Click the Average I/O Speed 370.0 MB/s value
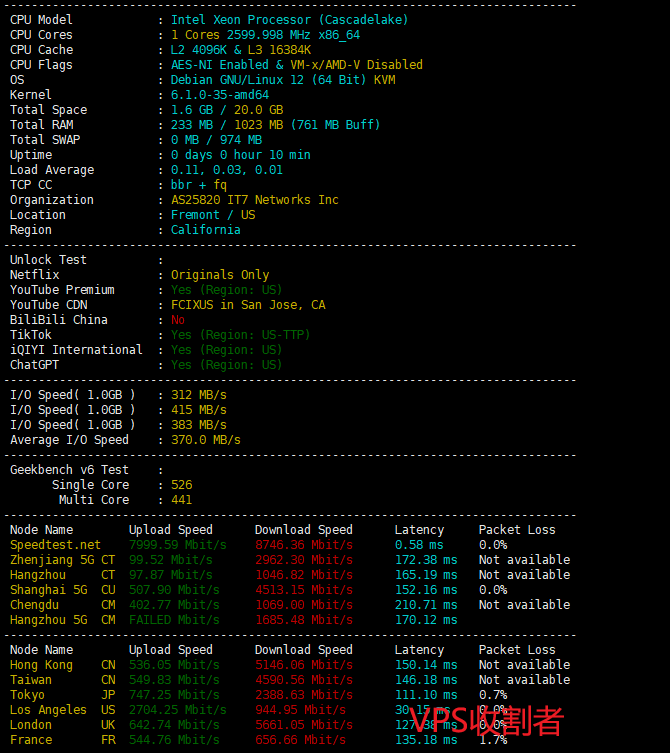Screen dimensions: 670x753 point(205,440)
